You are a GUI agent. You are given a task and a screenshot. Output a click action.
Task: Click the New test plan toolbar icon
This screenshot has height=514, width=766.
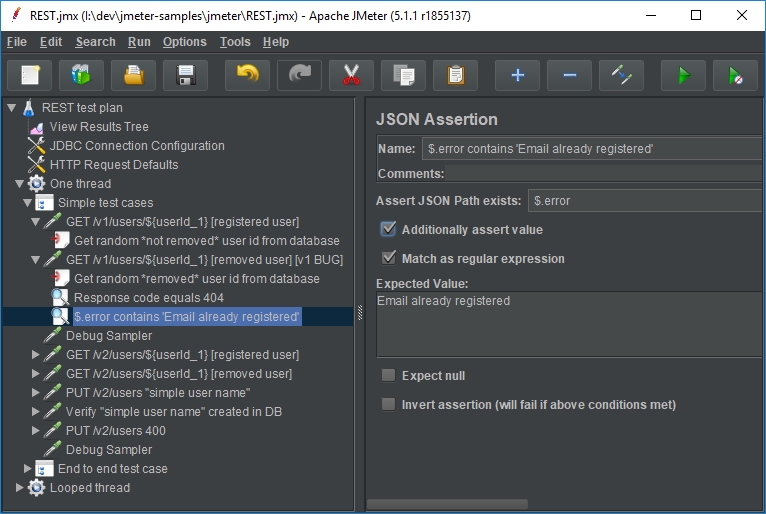coord(30,76)
